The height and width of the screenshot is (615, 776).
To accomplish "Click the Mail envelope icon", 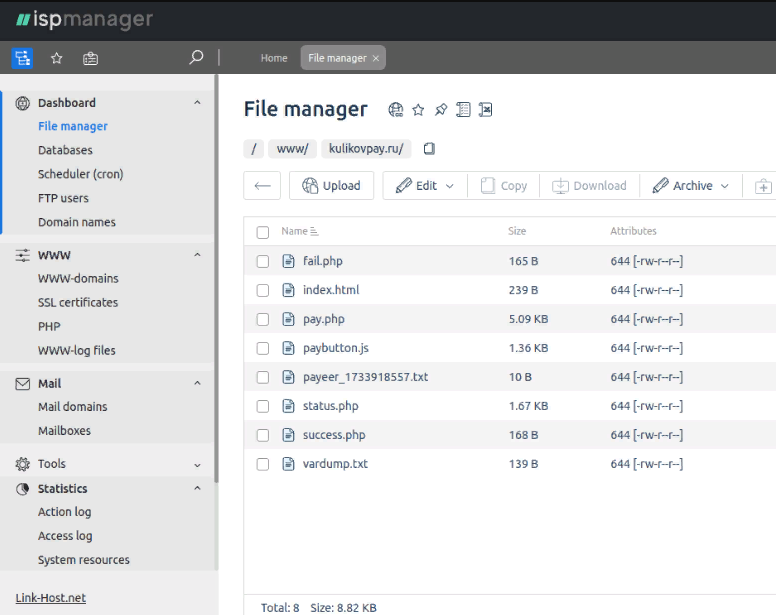I will coord(22,383).
